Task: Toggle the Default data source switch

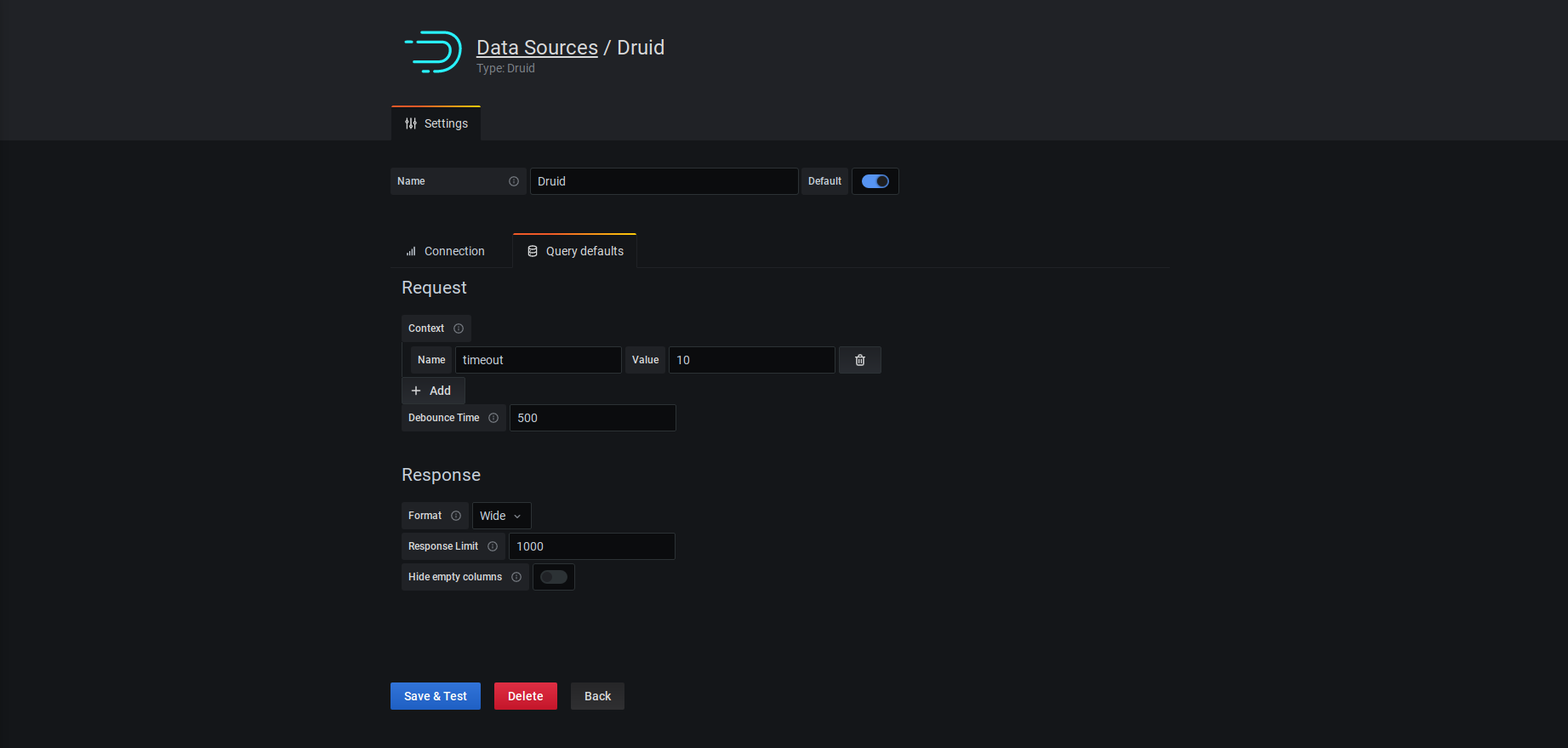Action: point(875,181)
